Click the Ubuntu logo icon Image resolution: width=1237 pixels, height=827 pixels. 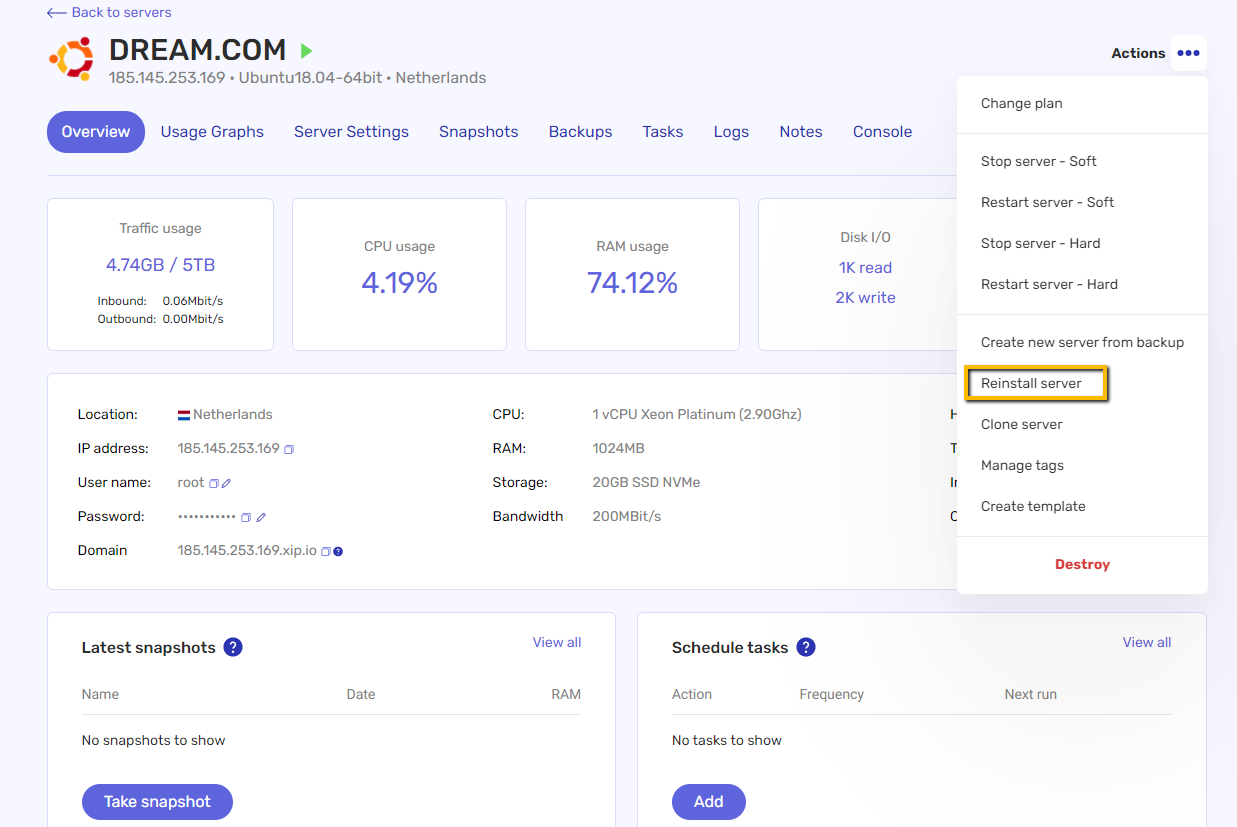click(x=71, y=58)
